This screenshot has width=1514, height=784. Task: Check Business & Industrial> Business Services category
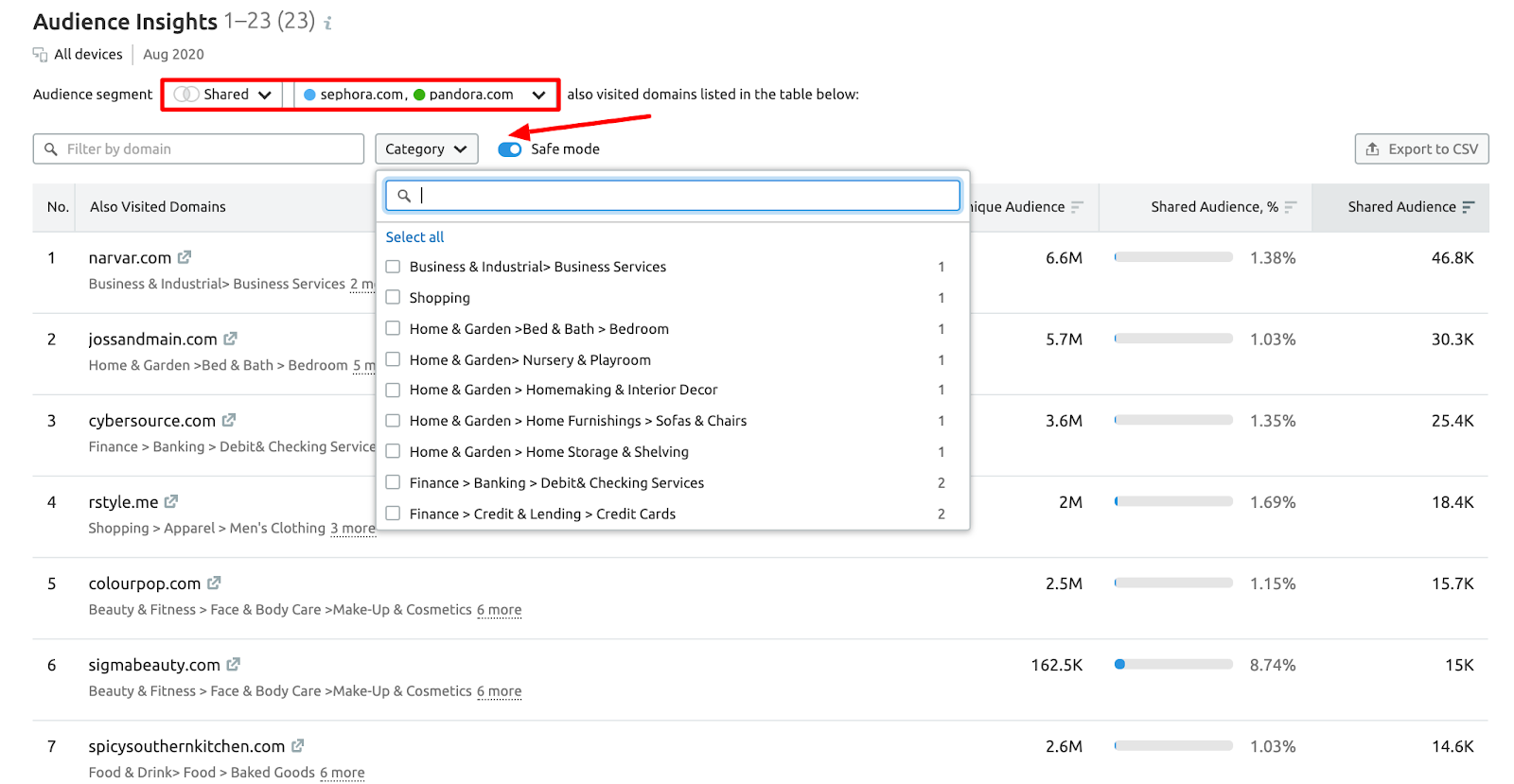coord(393,267)
